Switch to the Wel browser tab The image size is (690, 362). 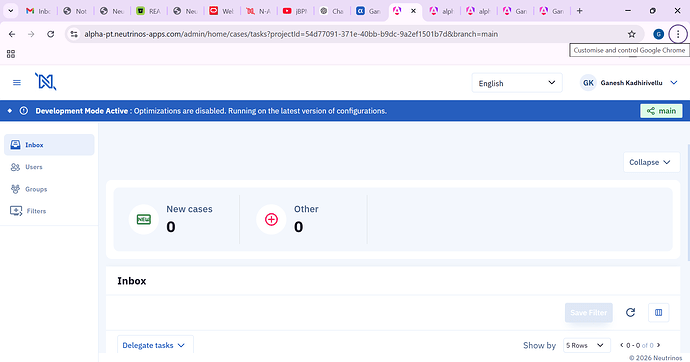click(x=222, y=11)
